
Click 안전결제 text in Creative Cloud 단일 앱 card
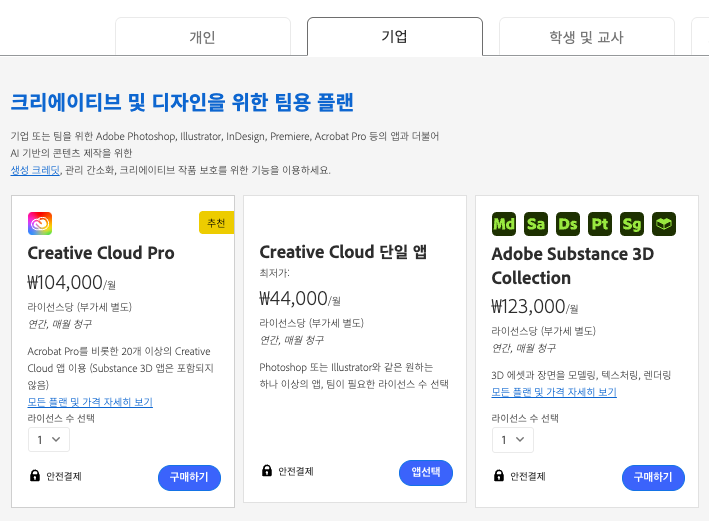(x=296, y=471)
